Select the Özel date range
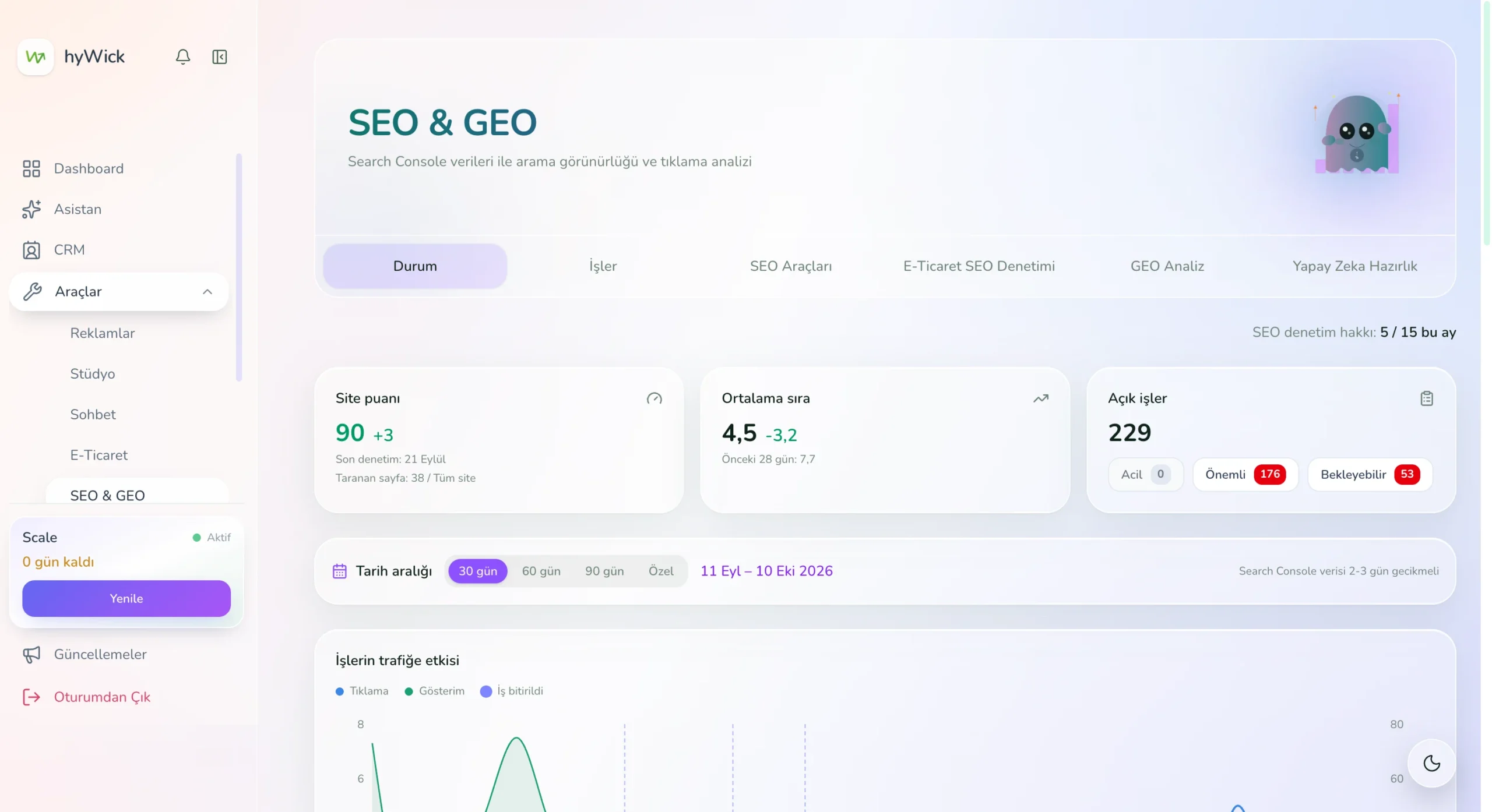Image resolution: width=1492 pixels, height=812 pixels. point(661,571)
